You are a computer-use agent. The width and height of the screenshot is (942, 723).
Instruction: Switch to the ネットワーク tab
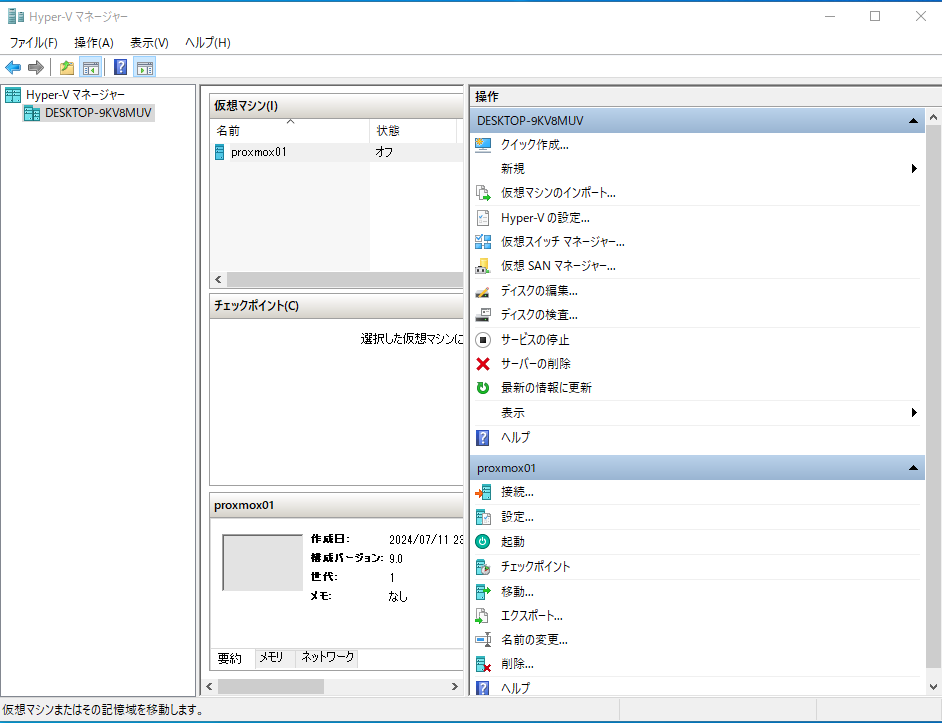[327, 657]
